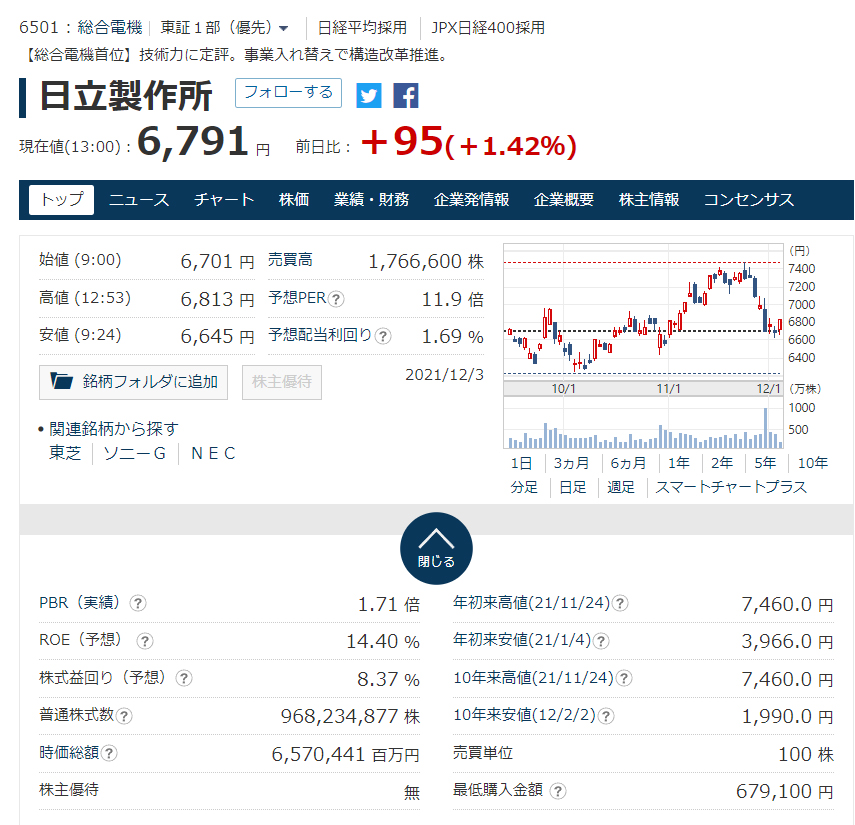
Task: Share on Twitter via bird icon
Action: 369,95
